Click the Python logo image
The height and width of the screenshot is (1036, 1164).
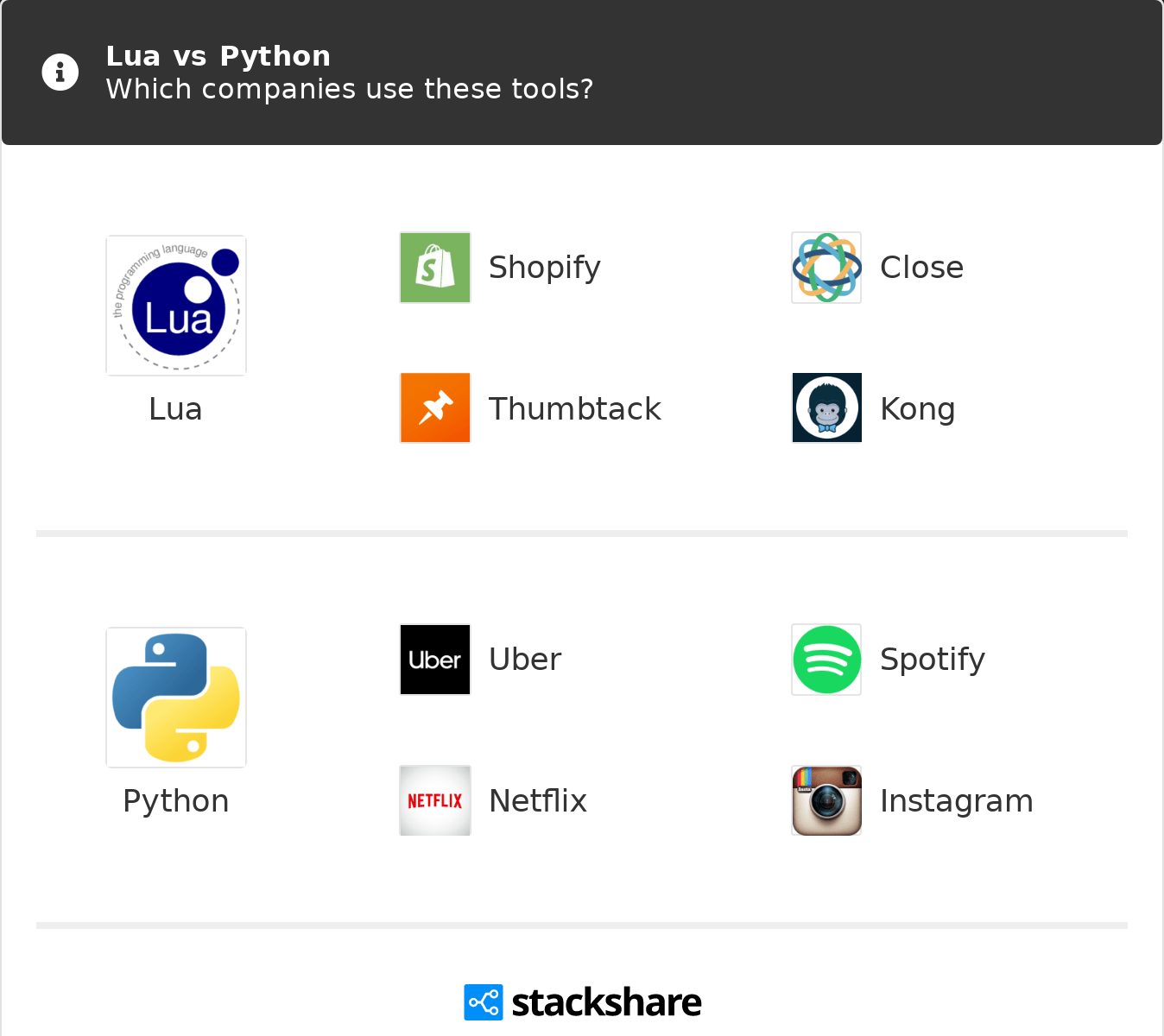click(x=176, y=698)
